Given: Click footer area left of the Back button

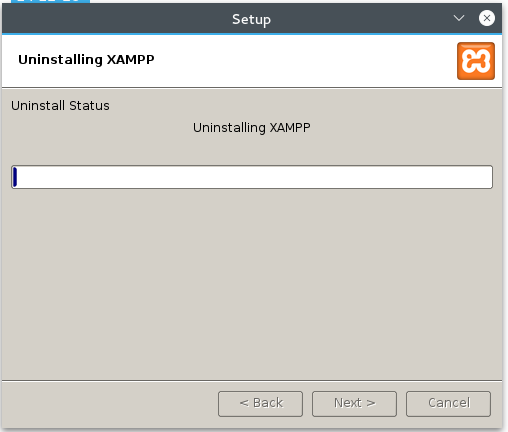Looking at the screenshot, I should [x=110, y=404].
